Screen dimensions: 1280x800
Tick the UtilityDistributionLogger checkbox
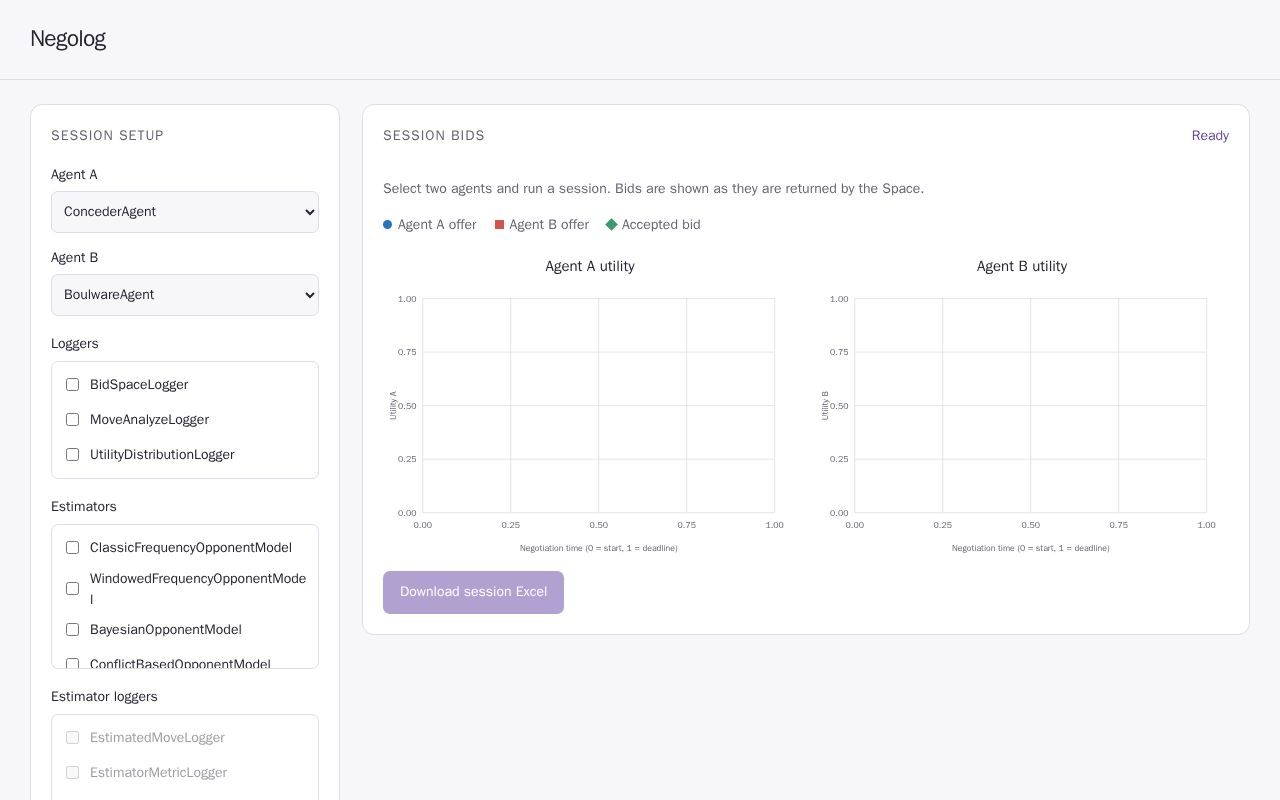pos(72,455)
